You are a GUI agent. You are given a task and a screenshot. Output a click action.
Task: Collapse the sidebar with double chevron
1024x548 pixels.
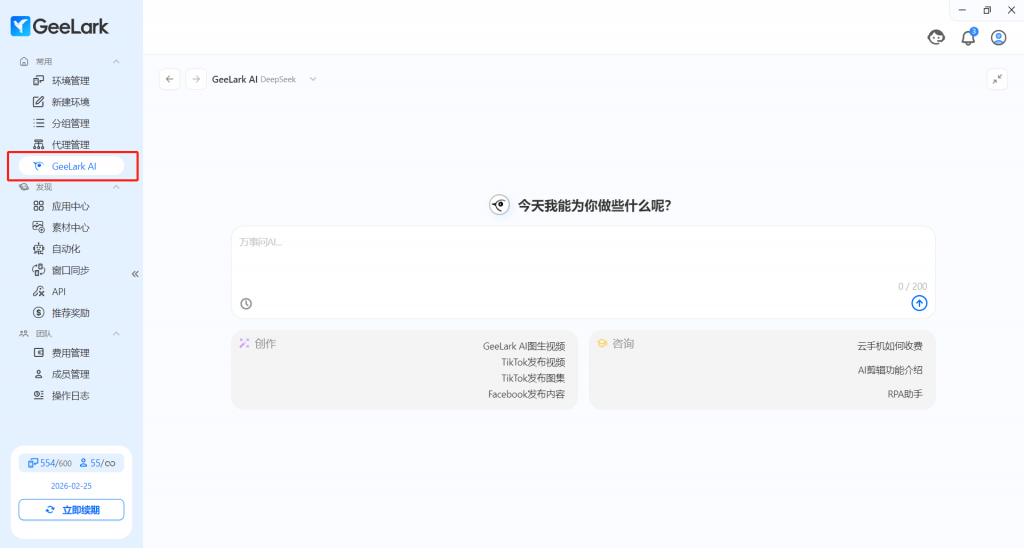[x=135, y=273]
